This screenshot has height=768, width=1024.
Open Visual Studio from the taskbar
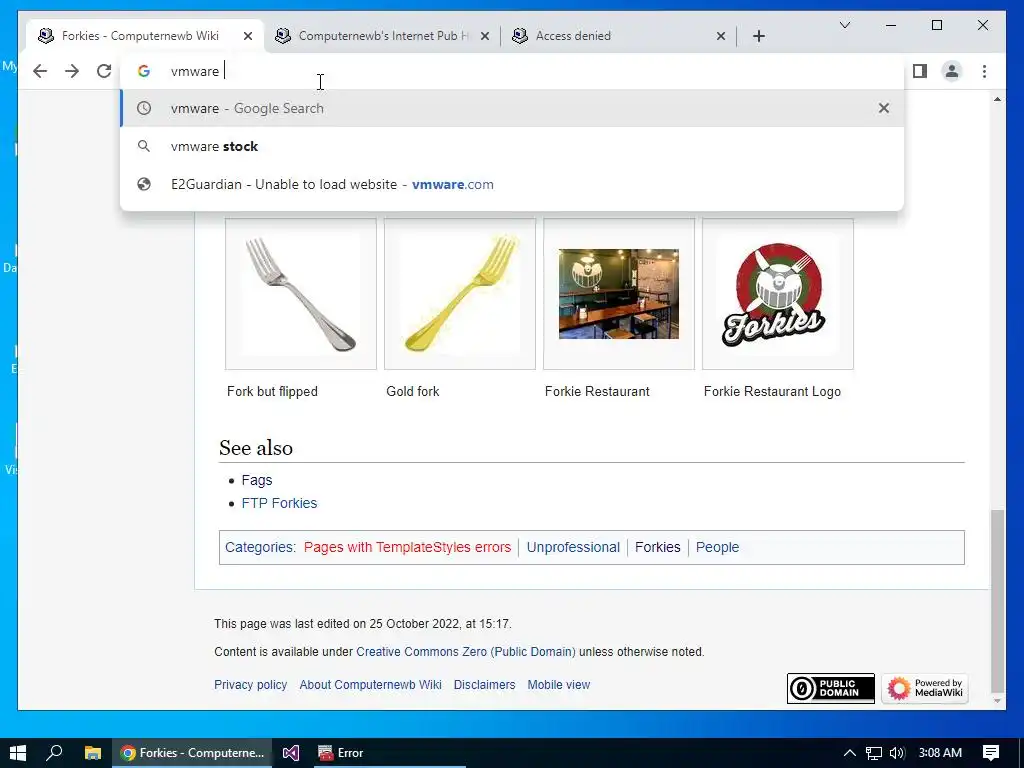(x=291, y=752)
